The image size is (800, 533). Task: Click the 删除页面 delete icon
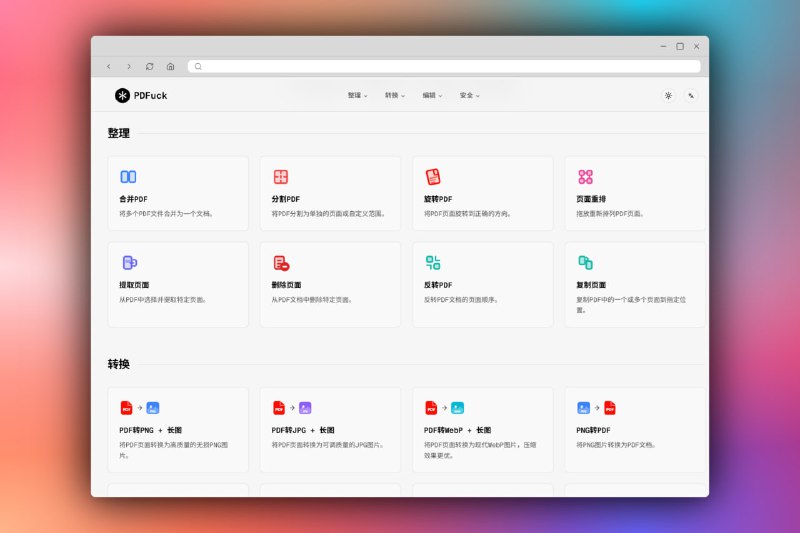pos(281,263)
